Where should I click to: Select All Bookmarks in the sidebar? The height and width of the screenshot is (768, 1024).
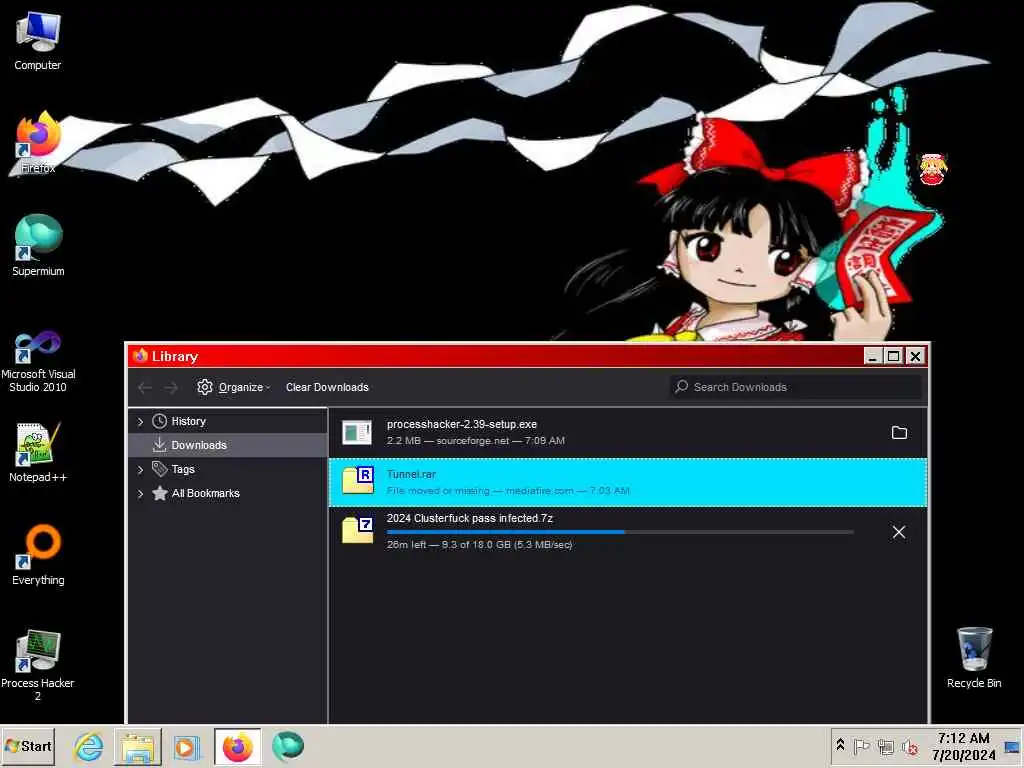pos(206,493)
